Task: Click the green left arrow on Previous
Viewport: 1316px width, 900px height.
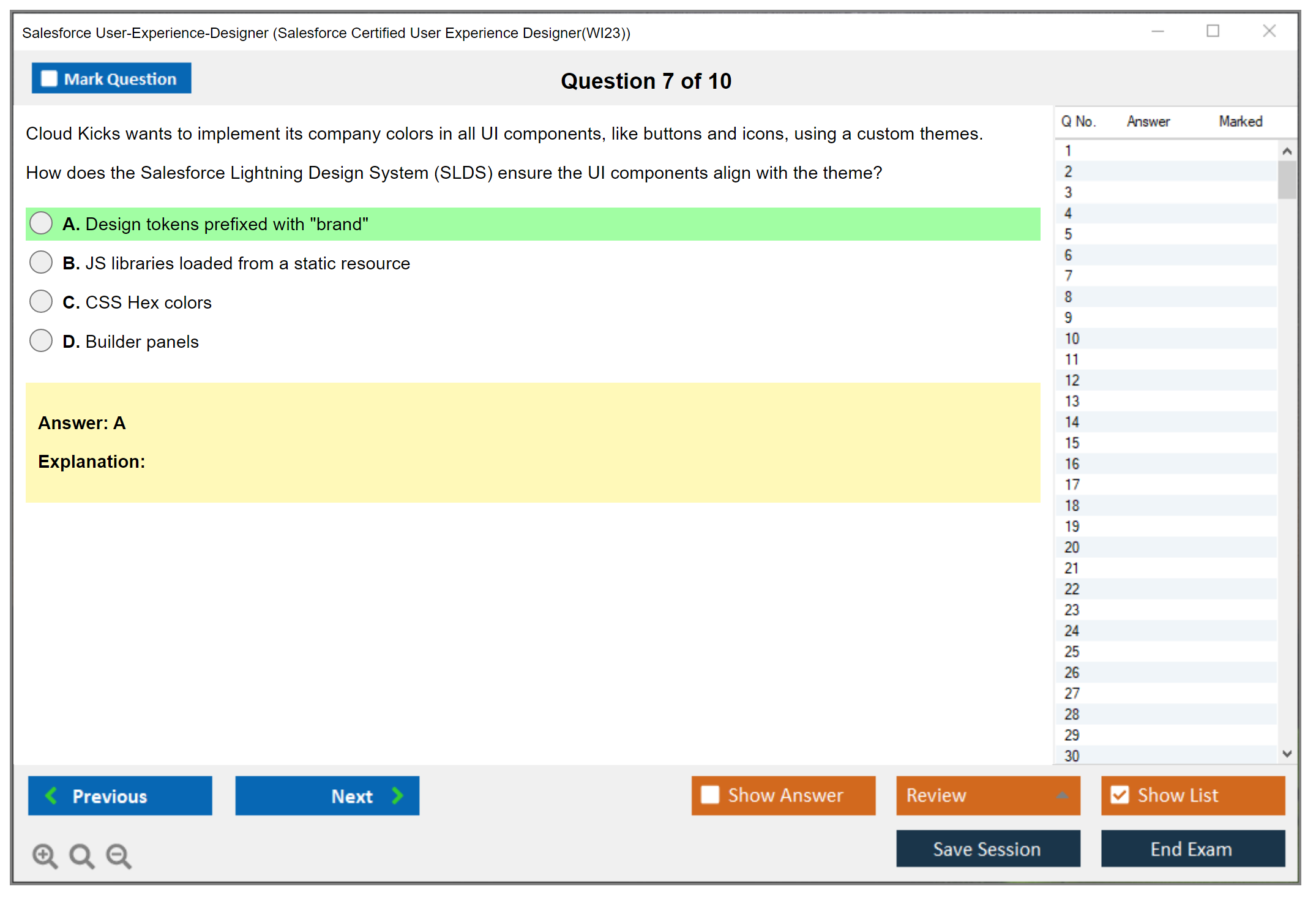Action: click(x=51, y=795)
